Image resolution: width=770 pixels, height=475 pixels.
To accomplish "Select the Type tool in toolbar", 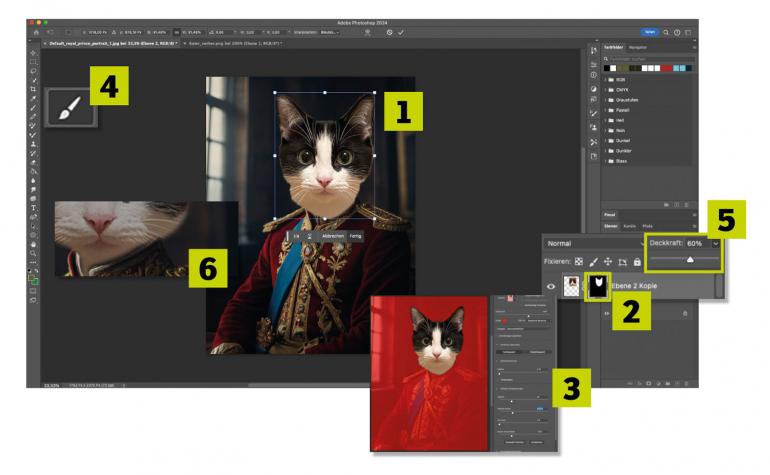I will point(33,207).
